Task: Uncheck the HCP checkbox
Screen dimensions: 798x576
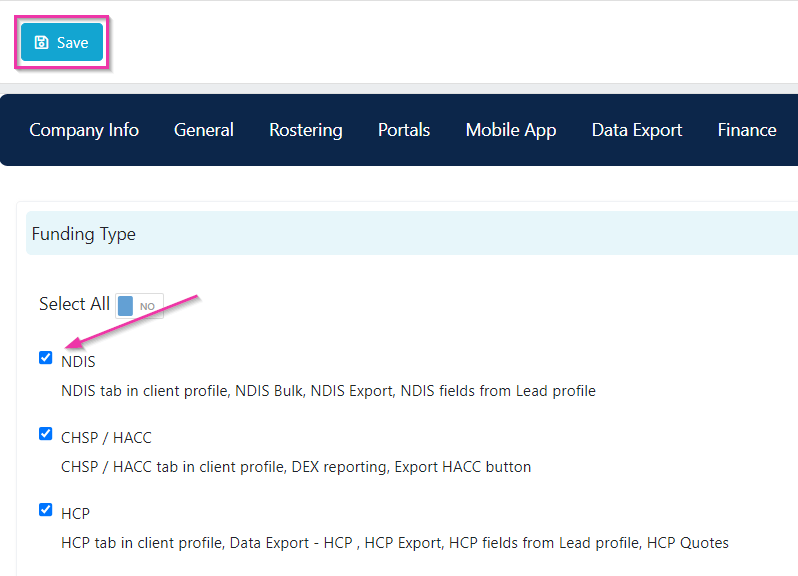Action: (x=46, y=509)
